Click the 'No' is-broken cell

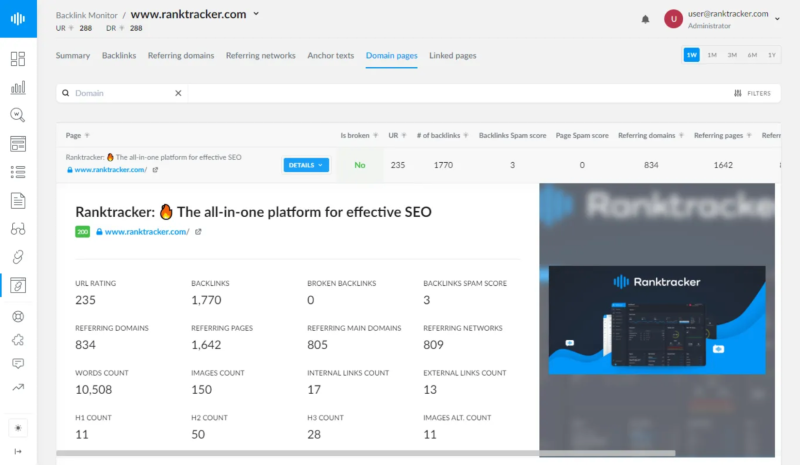pyautogui.click(x=360, y=165)
